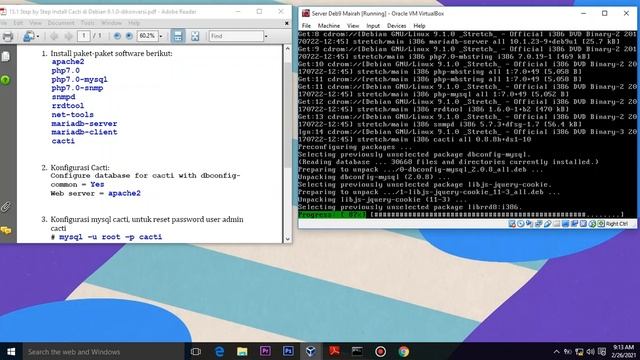Select the page number field
The height and width of the screenshot is (360, 640).
(84, 36)
